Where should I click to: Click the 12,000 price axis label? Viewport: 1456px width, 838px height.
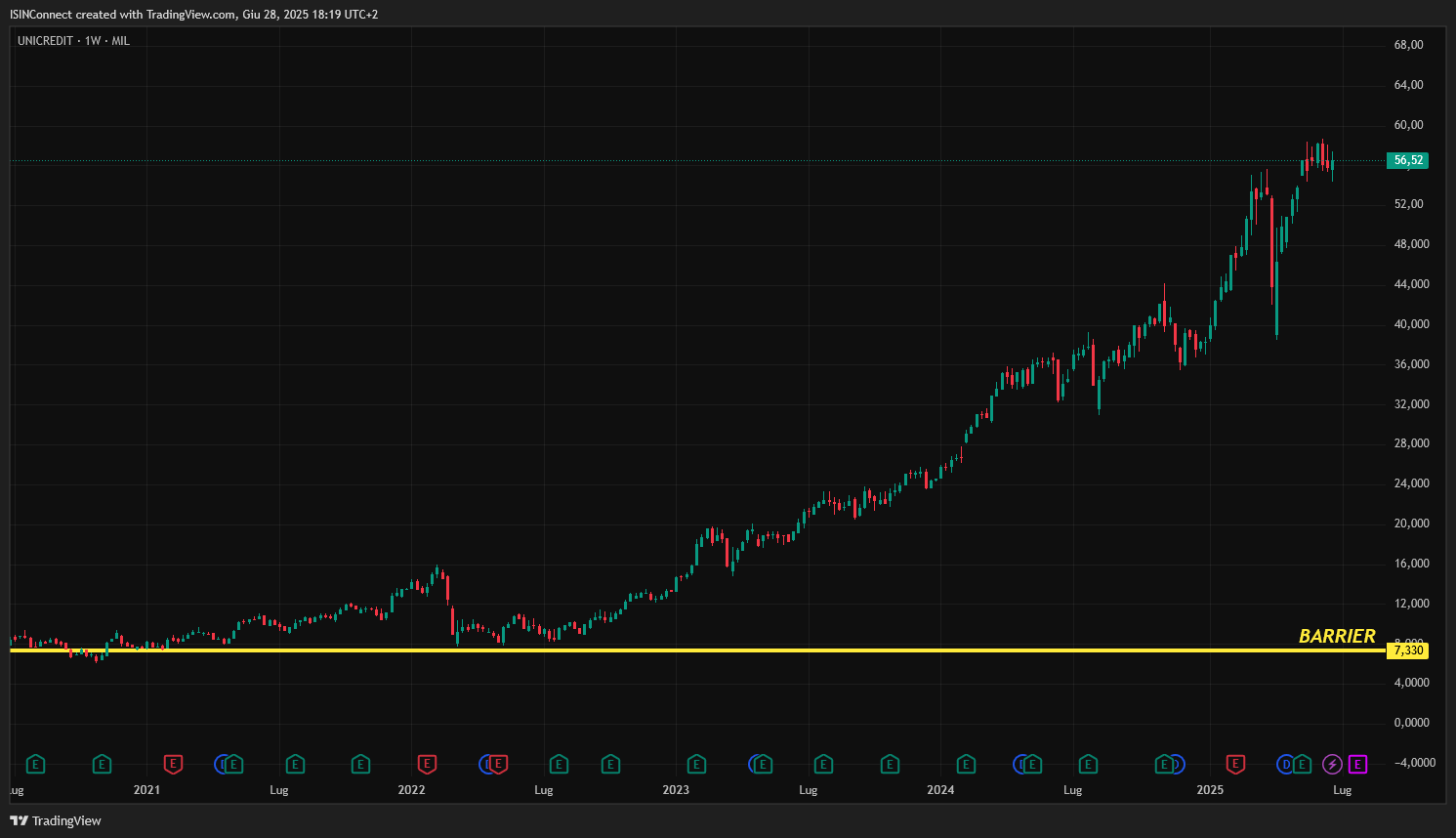pyautogui.click(x=1411, y=604)
